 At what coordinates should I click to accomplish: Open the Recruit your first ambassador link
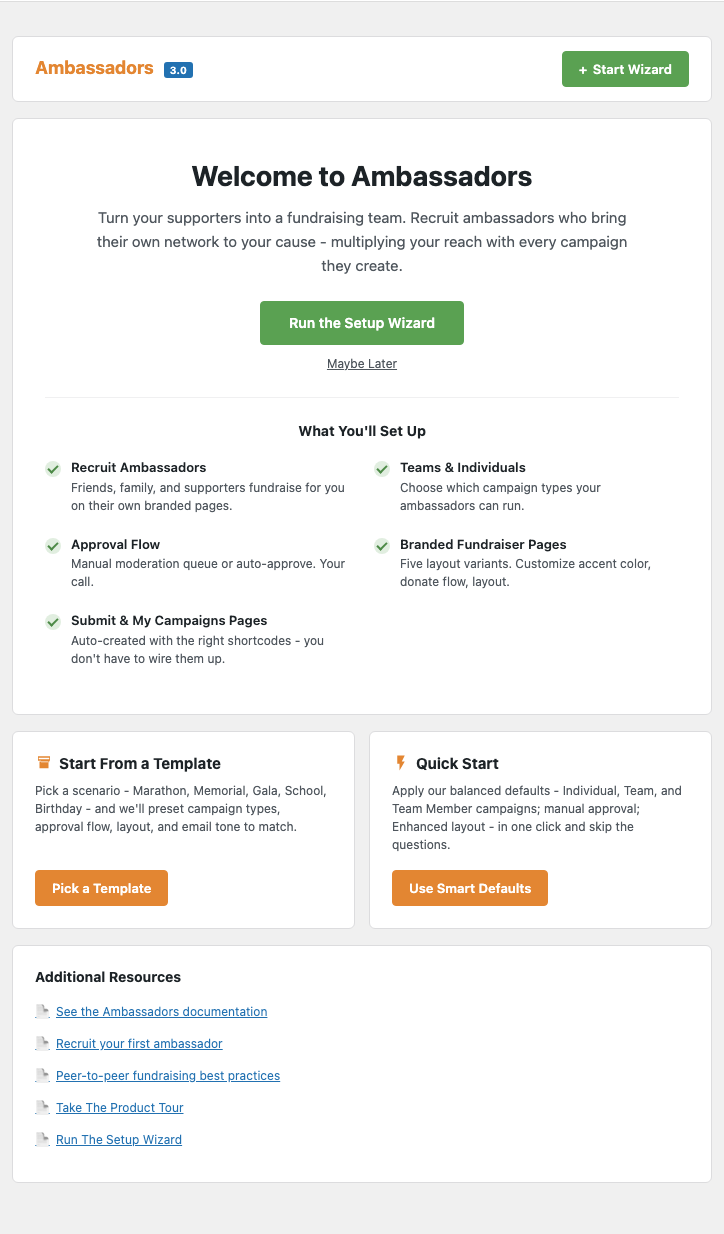pos(139,1044)
